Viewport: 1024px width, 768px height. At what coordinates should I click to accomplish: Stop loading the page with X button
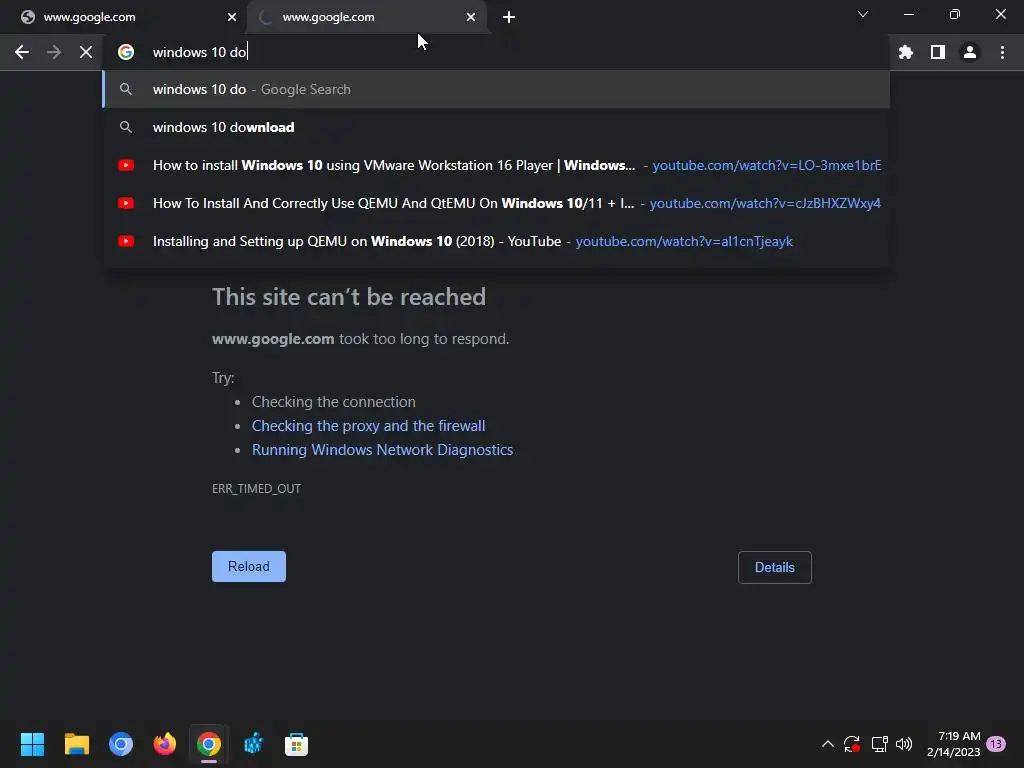[x=86, y=52]
